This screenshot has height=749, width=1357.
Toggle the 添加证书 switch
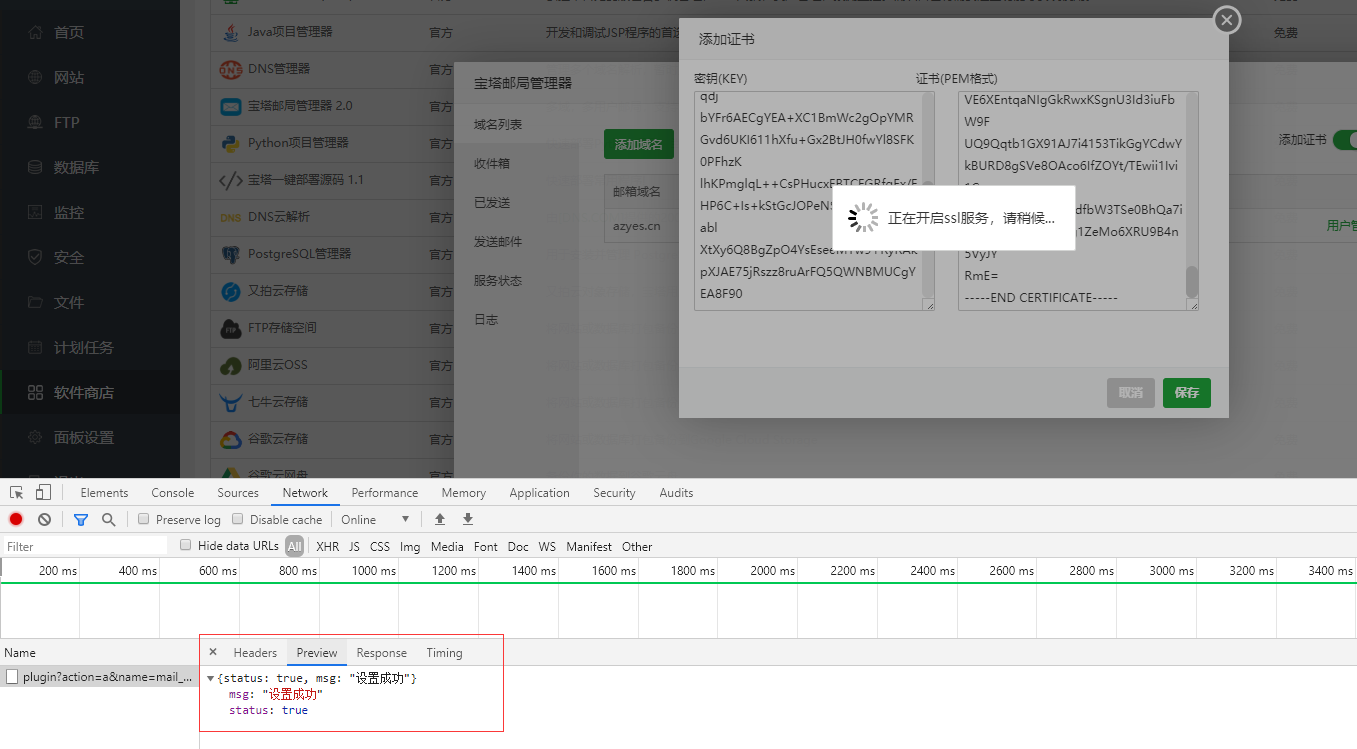click(x=1345, y=140)
